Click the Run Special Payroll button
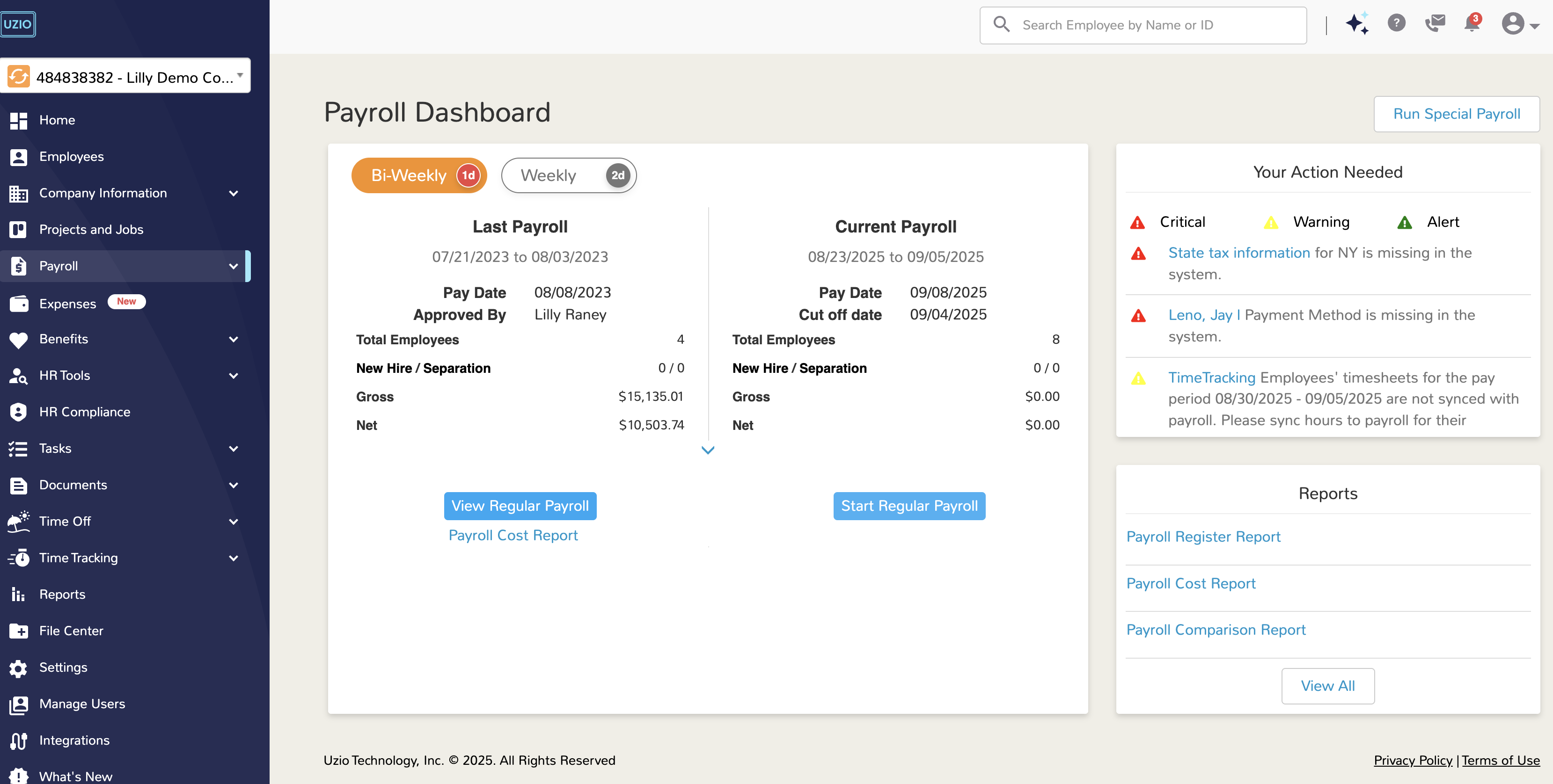1553x784 pixels. pos(1456,114)
